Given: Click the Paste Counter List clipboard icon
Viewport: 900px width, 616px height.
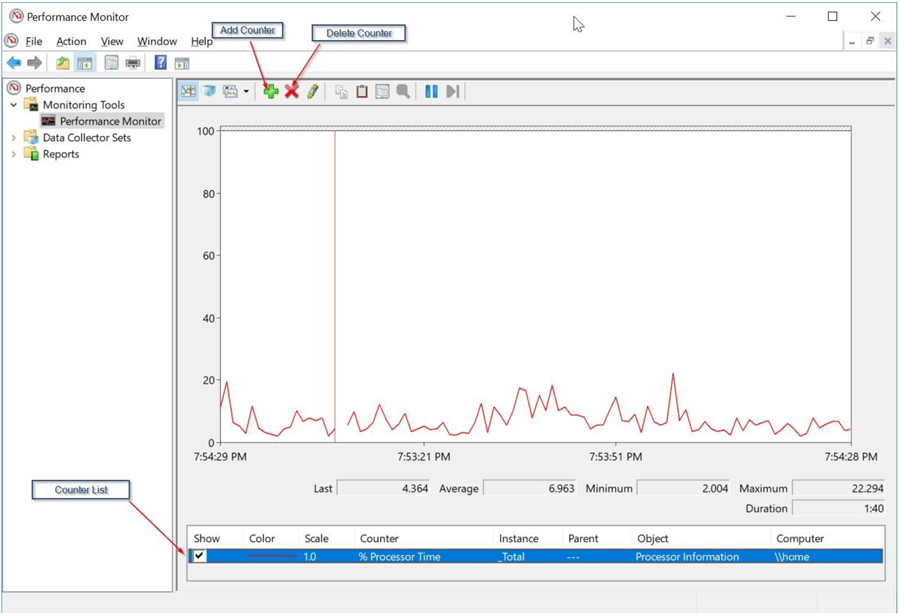Looking at the screenshot, I should tap(362, 91).
